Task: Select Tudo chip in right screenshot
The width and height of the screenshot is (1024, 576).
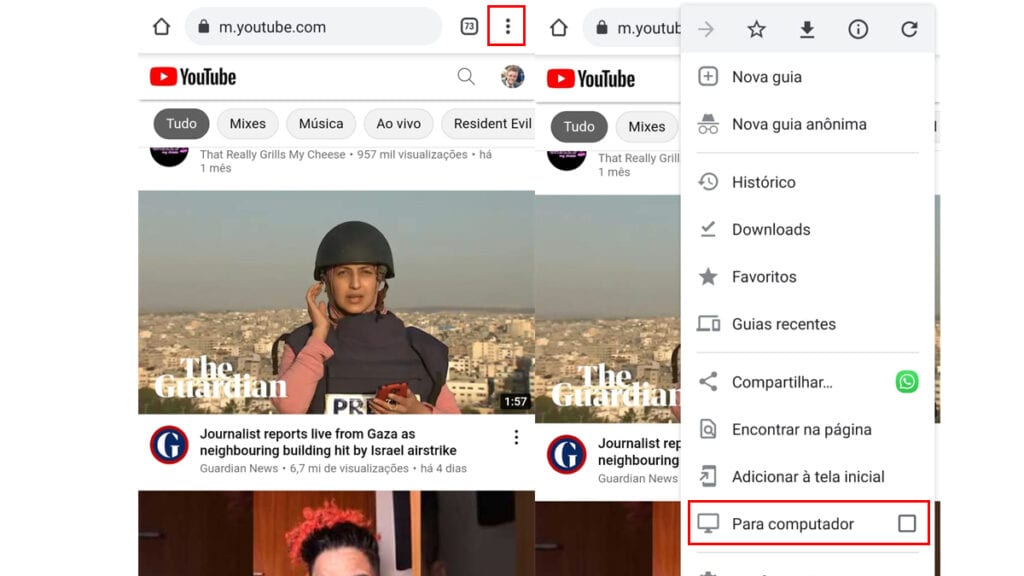Action: 579,127
